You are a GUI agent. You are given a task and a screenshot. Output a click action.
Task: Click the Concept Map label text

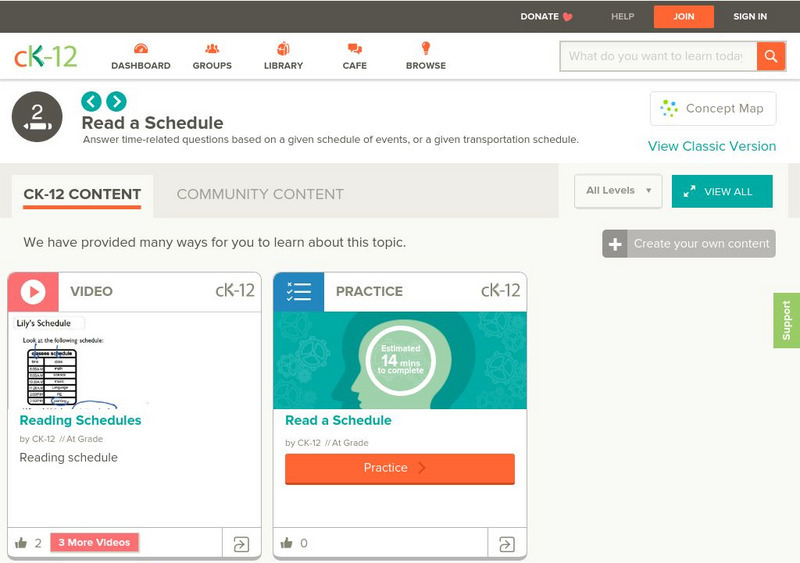pos(724,109)
